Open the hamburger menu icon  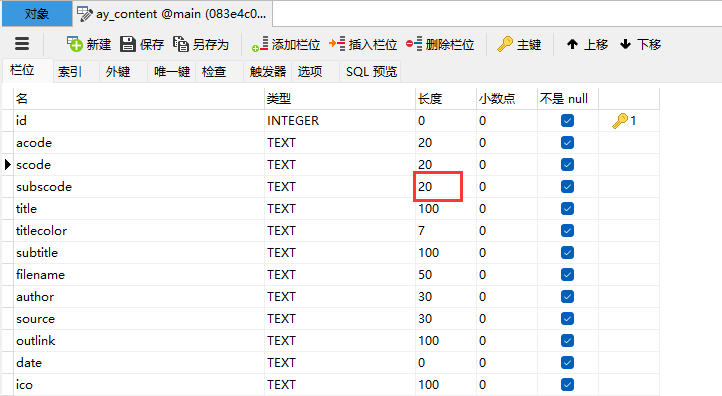22,44
